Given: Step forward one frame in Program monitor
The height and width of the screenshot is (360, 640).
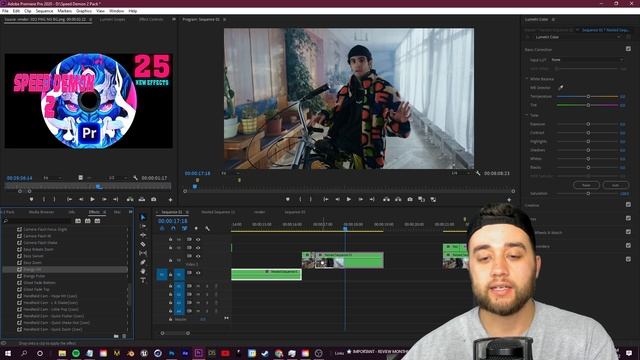Looking at the screenshot, I should click(x=360, y=199).
